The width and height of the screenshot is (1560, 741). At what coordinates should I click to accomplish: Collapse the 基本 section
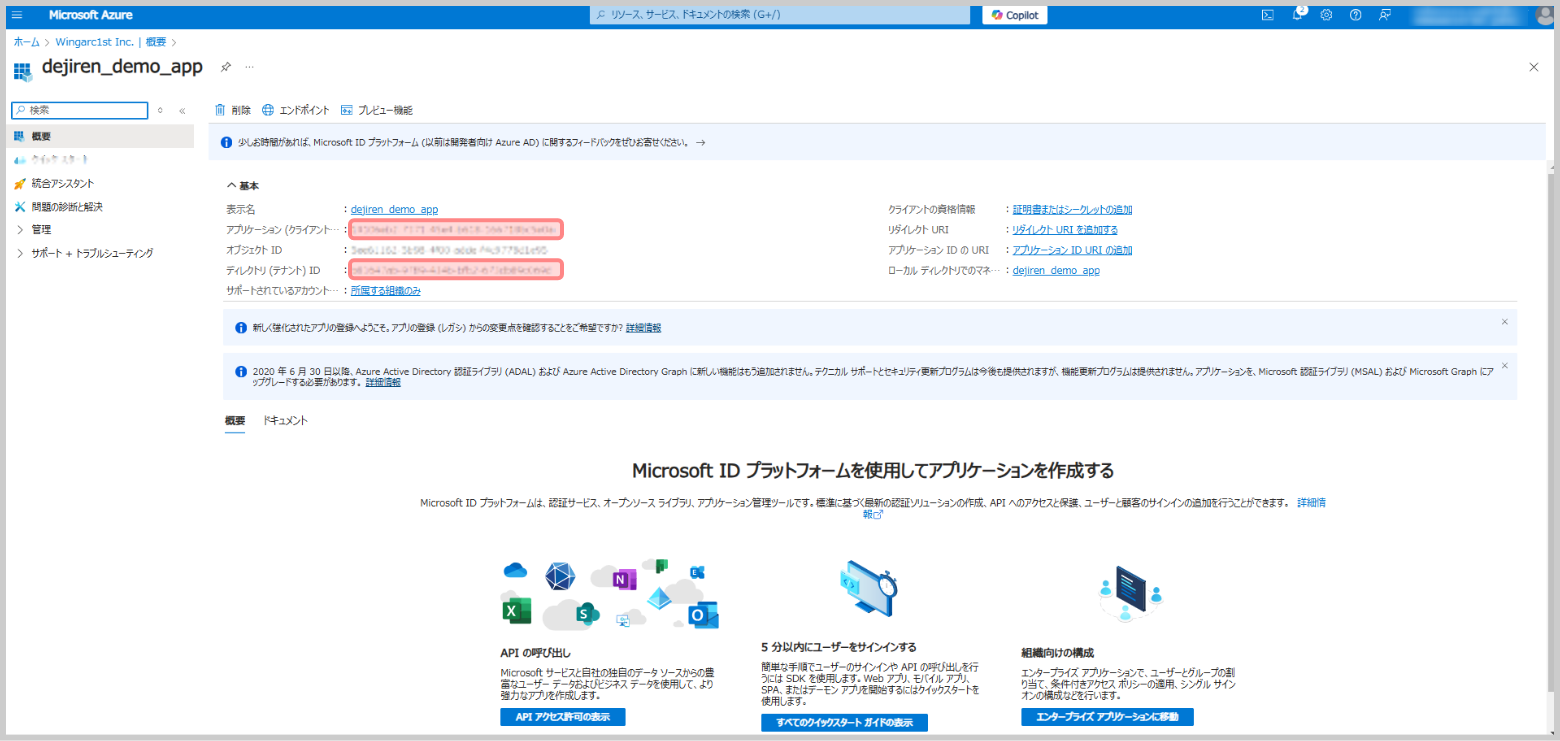(x=243, y=185)
